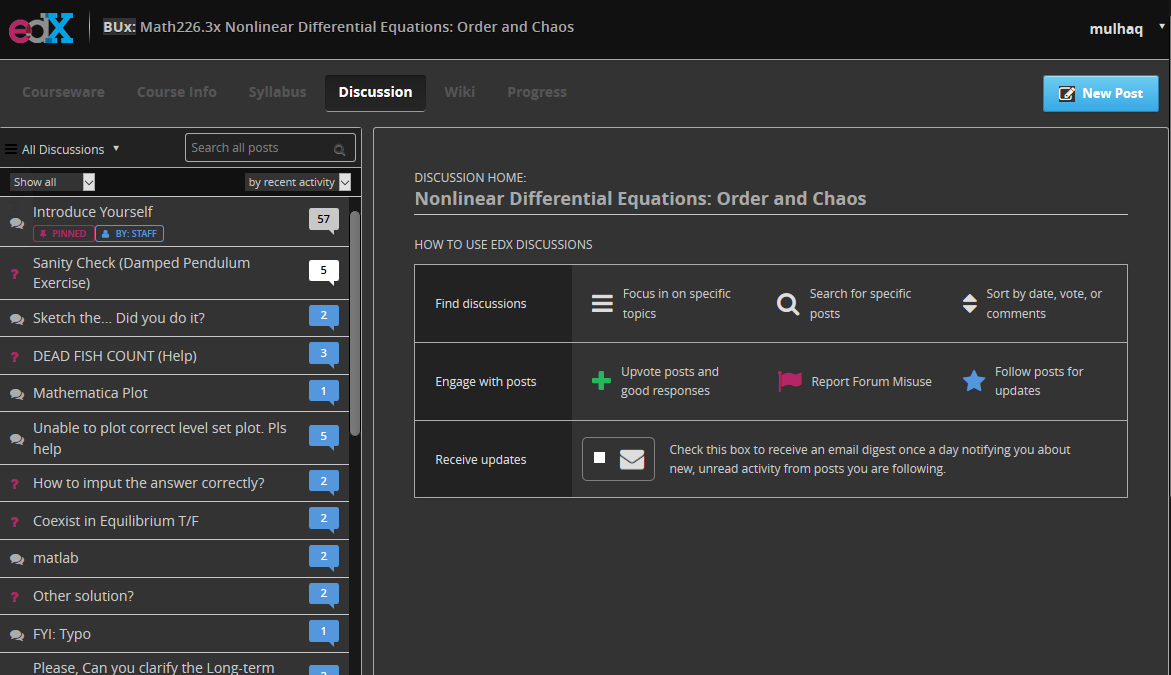Click the hamburger icon for focusing on specific topics

click(601, 302)
